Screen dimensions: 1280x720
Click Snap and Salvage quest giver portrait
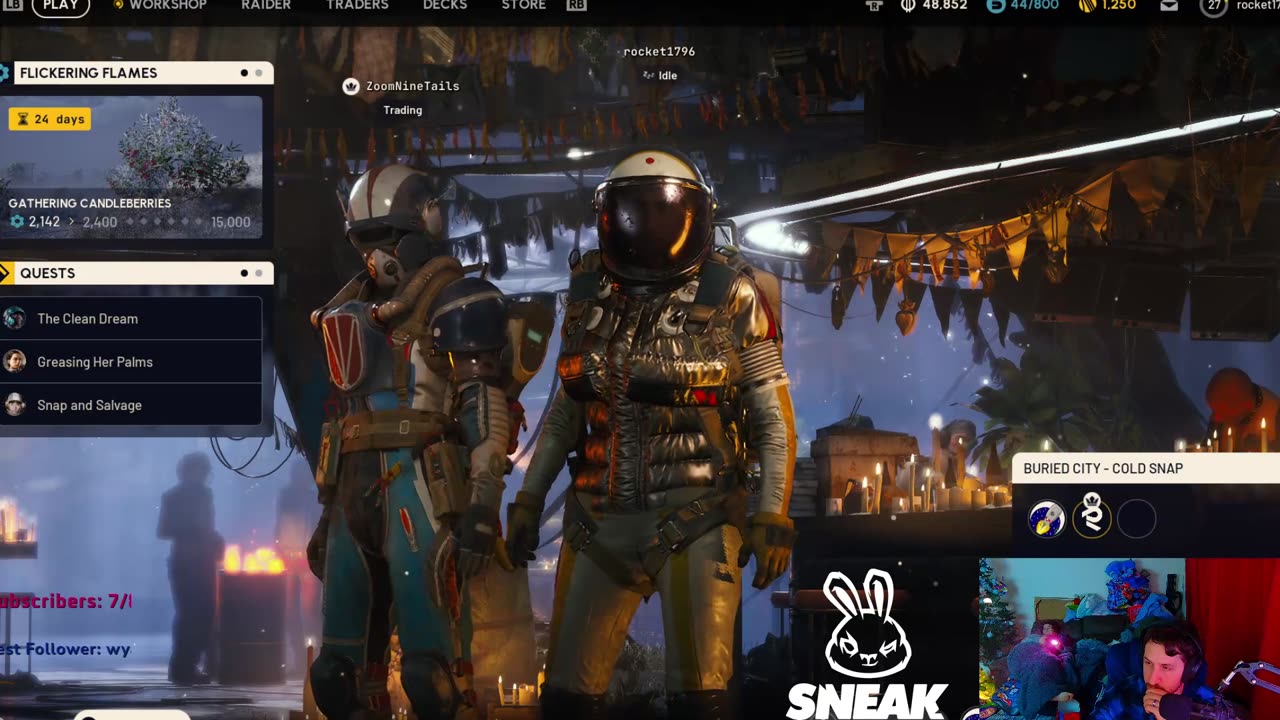point(14,404)
